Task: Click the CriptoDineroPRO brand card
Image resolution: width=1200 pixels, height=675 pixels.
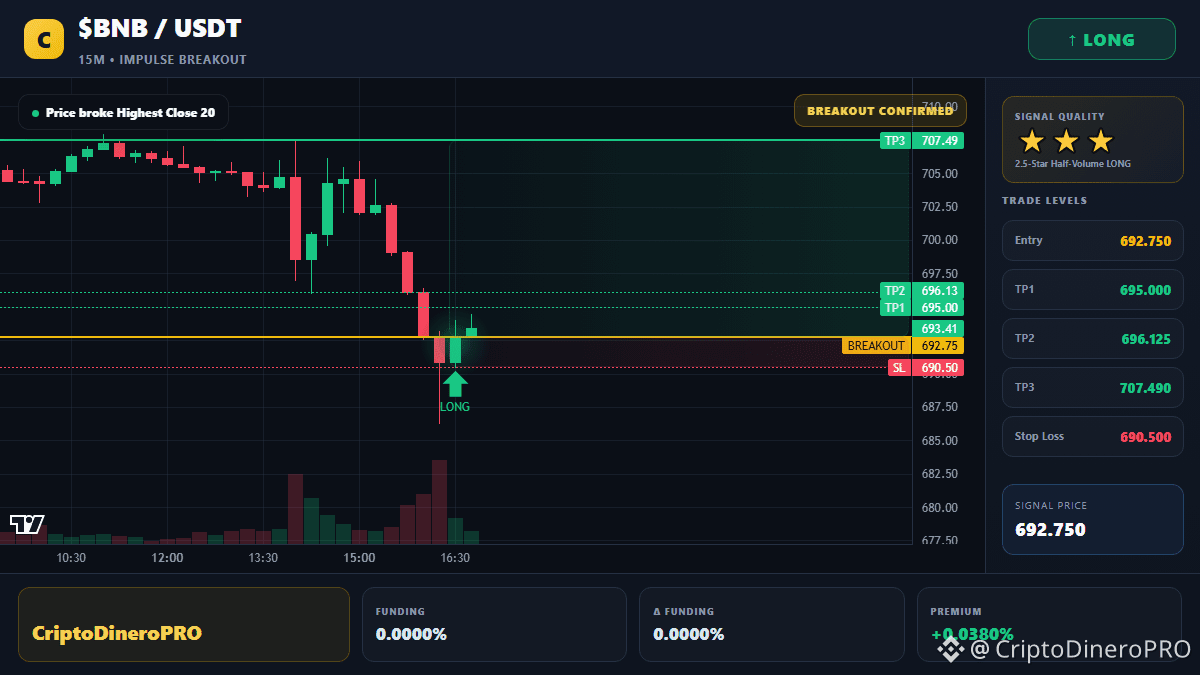Action: (184, 624)
